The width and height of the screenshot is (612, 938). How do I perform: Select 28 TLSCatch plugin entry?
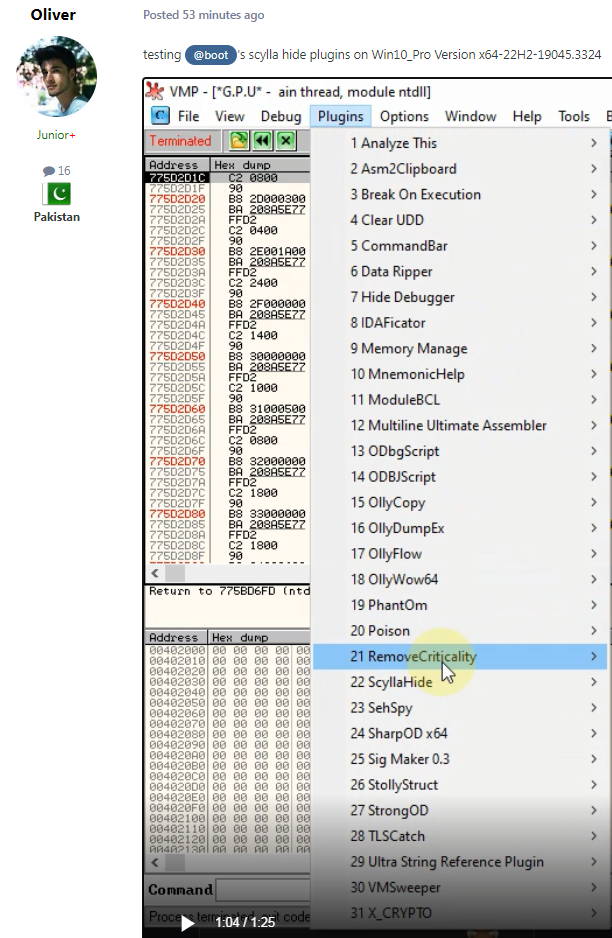click(460, 837)
